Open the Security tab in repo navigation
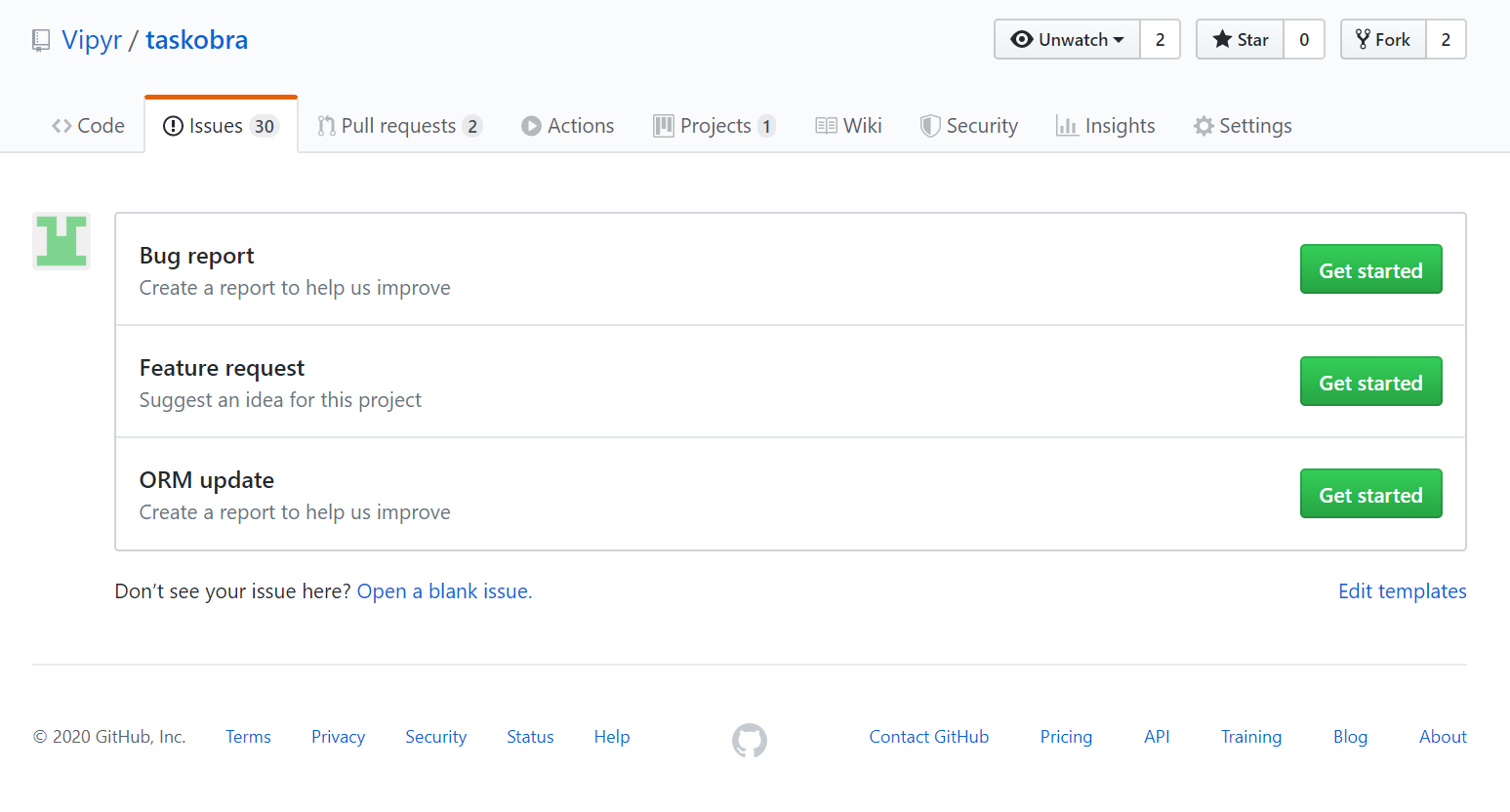The width and height of the screenshot is (1510, 812). [969, 126]
